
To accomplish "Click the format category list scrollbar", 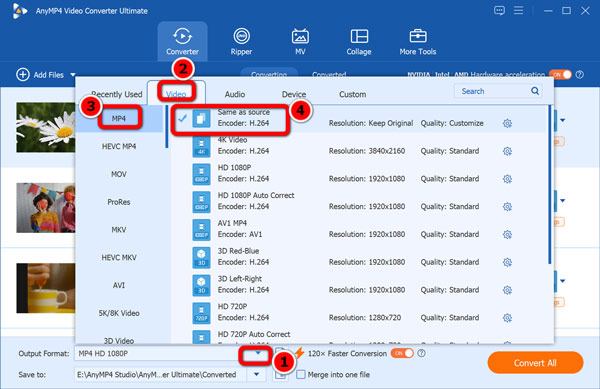I will tap(167, 127).
